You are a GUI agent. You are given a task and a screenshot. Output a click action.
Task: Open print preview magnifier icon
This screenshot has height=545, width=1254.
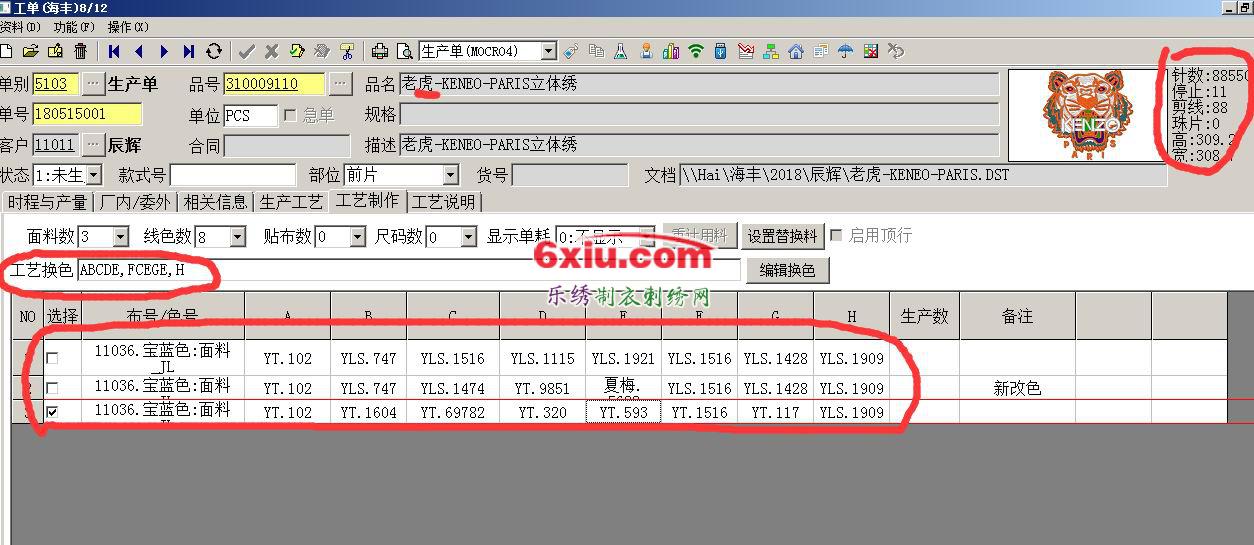[404, 51]
